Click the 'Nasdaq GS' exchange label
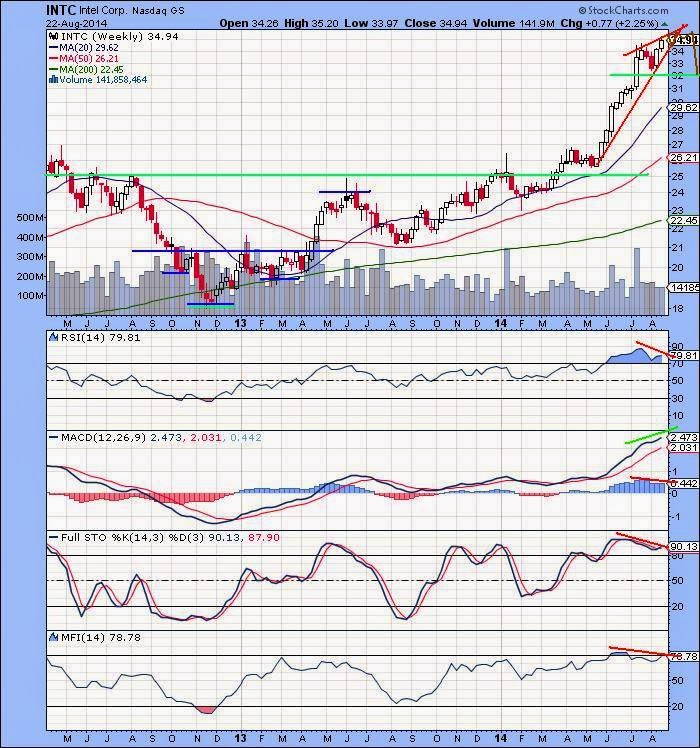Screen dimensions: 700x748 pos(158,10)
